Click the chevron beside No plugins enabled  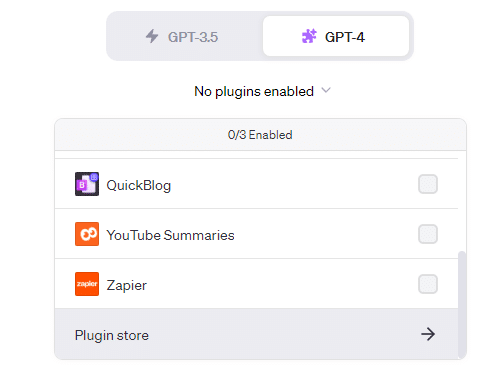coord(326,90)
